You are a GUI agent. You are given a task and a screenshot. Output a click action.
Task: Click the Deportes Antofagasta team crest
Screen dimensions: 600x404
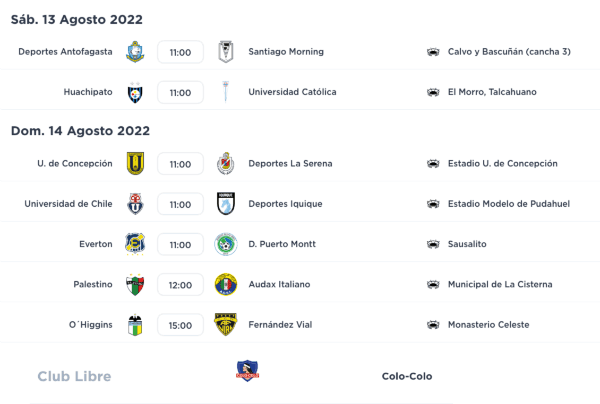(135, 52)
